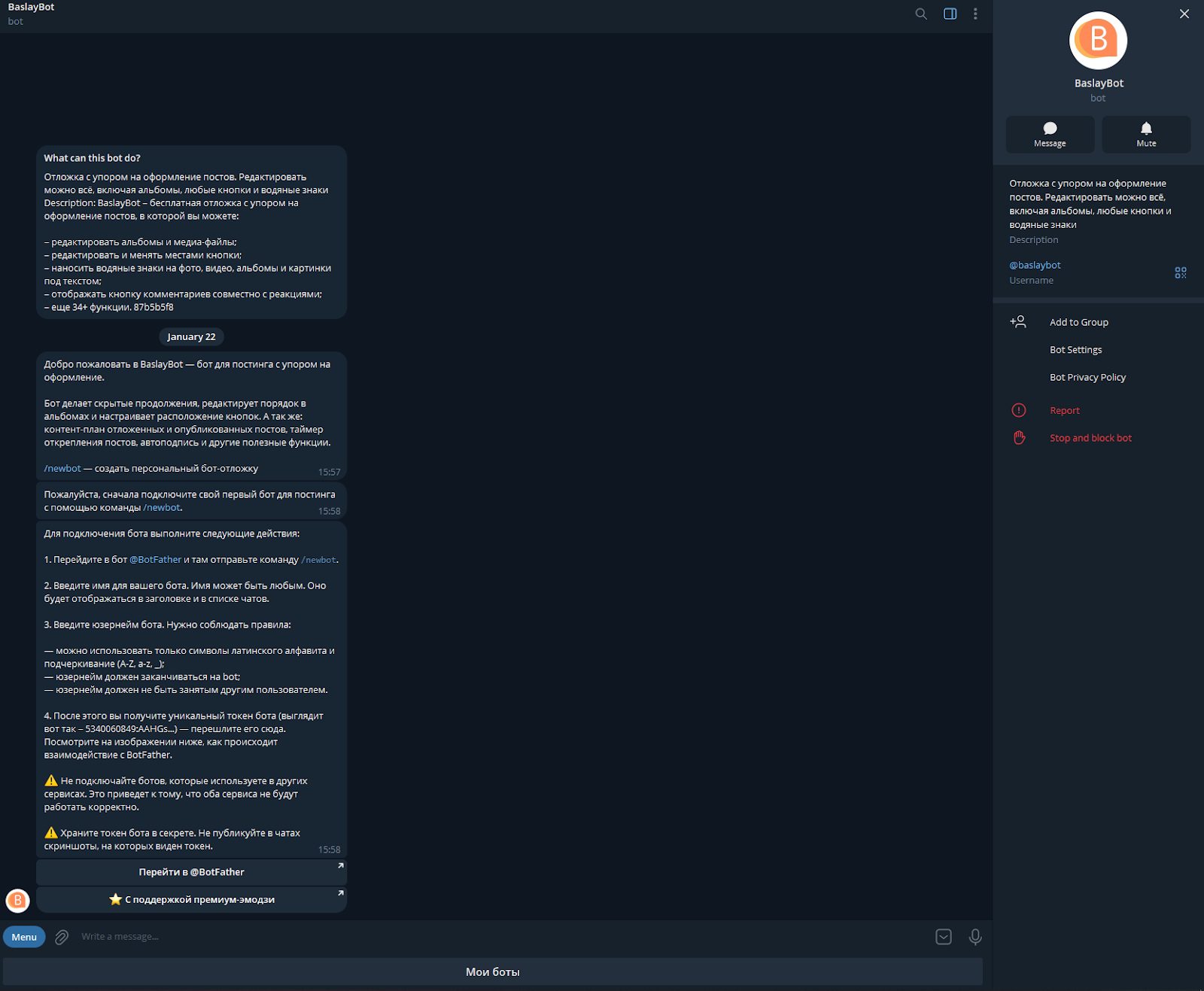Click the red hand stop icon
This screenshot has height=991, width=1204.
(1019, 438)
